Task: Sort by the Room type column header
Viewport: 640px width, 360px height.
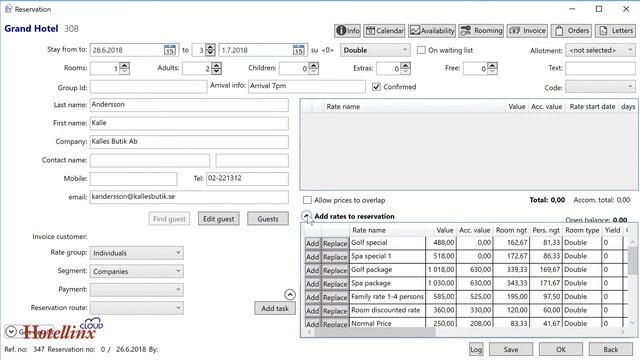Action: [x=582, y=230]
